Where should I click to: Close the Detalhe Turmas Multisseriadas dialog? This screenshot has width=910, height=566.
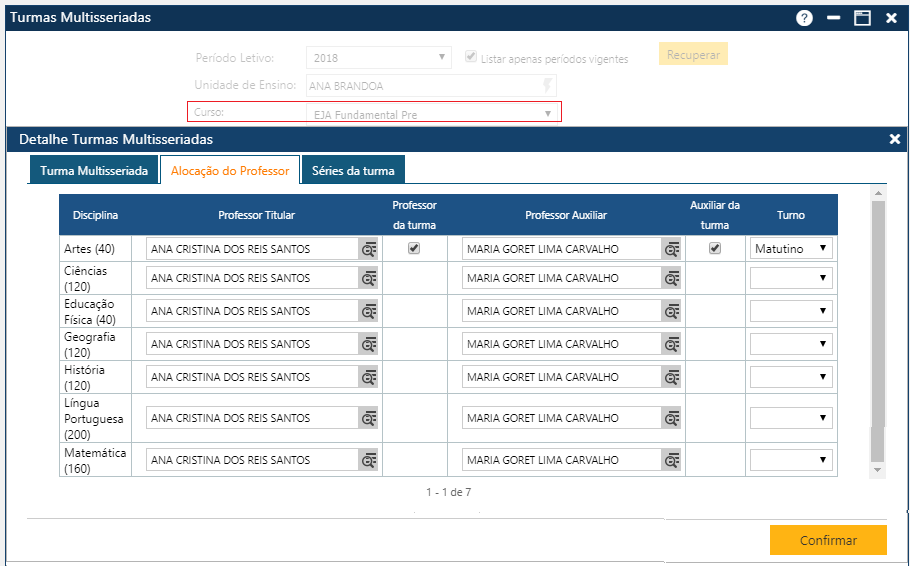pos(895,139)
